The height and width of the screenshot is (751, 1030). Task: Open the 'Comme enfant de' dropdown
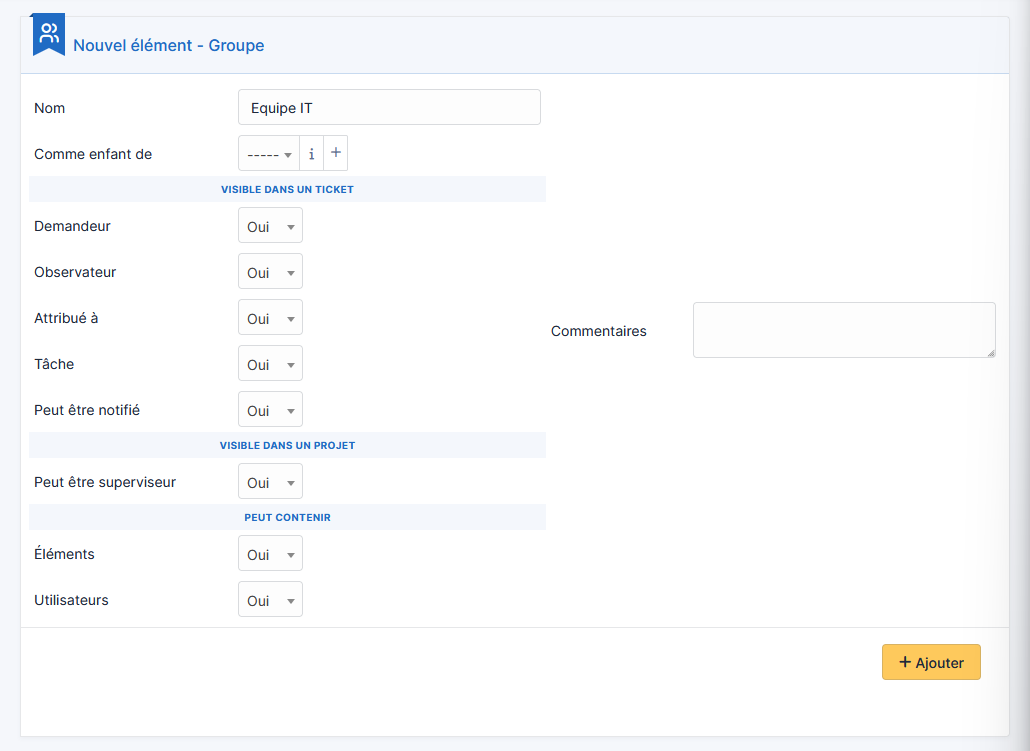[269, 154]
